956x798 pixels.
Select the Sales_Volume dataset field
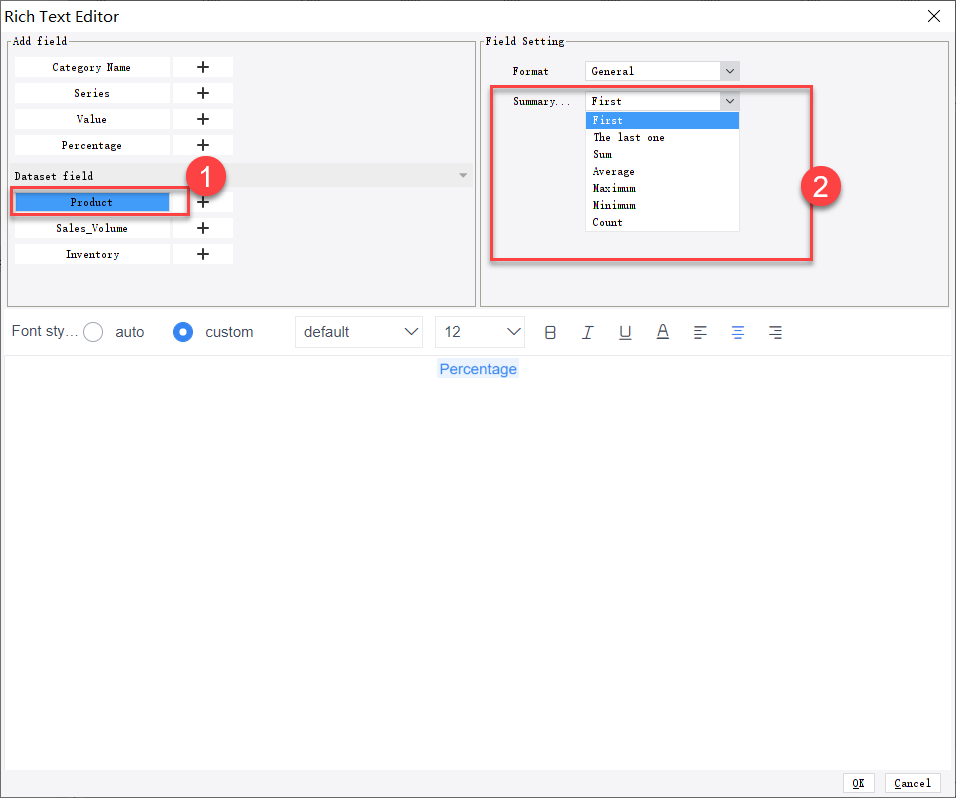92,228
